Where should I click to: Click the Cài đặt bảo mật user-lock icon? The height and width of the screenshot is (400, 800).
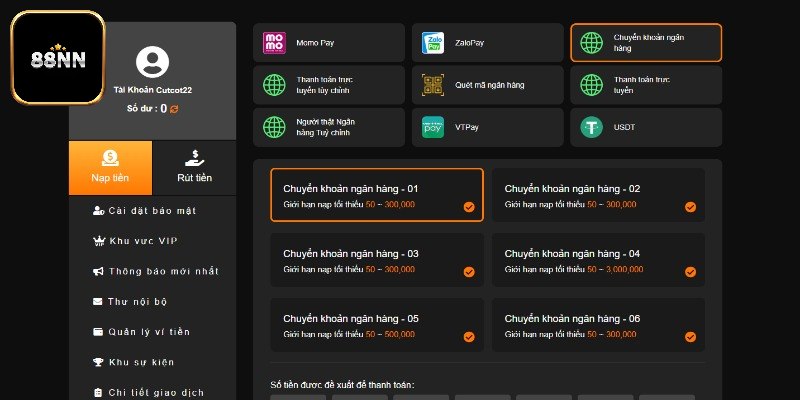pos(99,211)
